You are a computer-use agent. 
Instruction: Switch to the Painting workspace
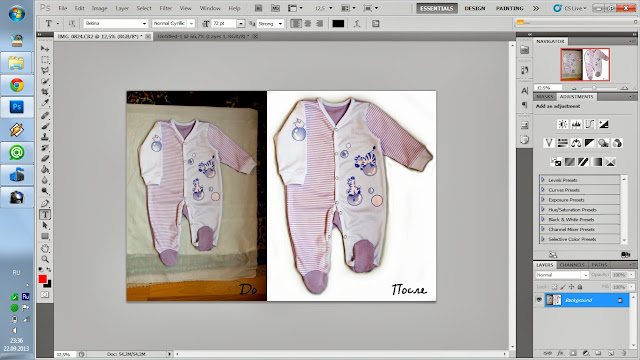pos(509,8)
